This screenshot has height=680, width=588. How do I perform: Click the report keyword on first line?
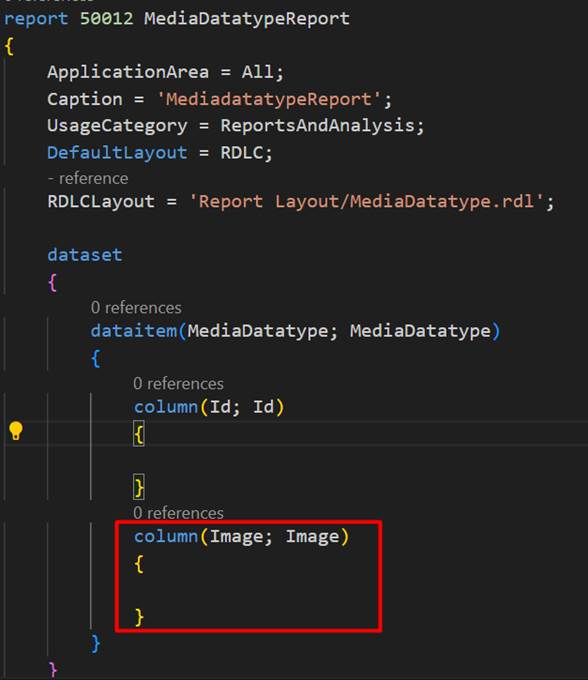[36, 19]
